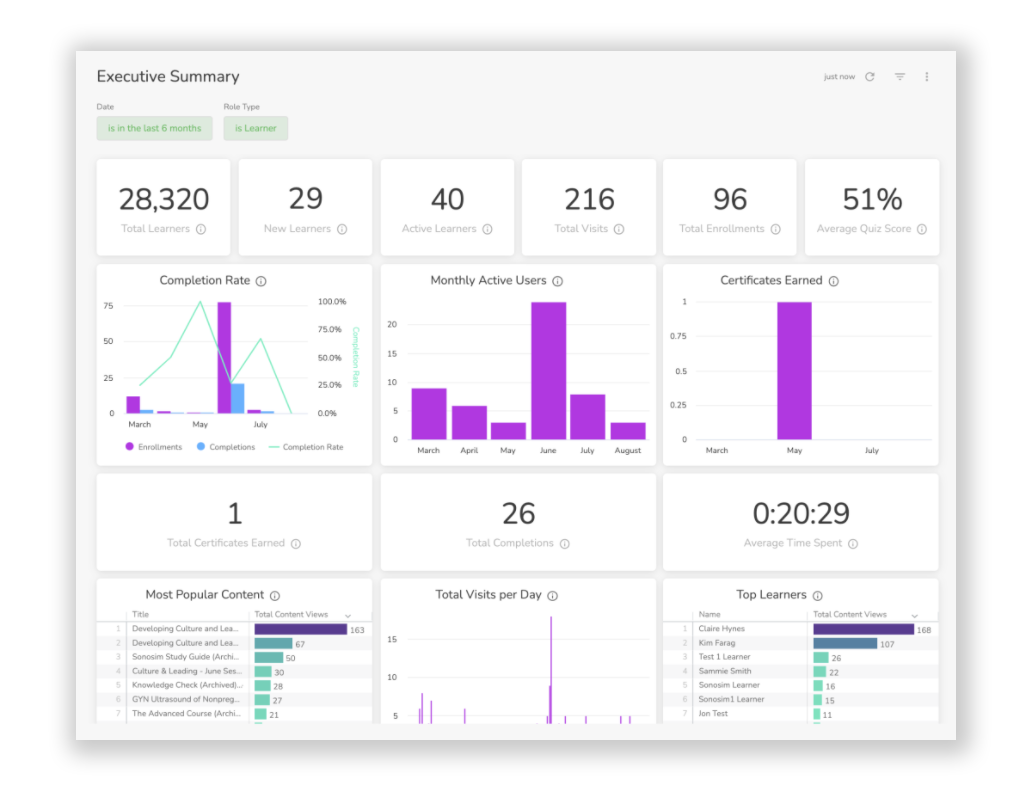This screenshot has width=1034, height=788.
Task: Select the Knowledge Check (Archived) row
Action: pyautogui.click(x=234, y=685)
